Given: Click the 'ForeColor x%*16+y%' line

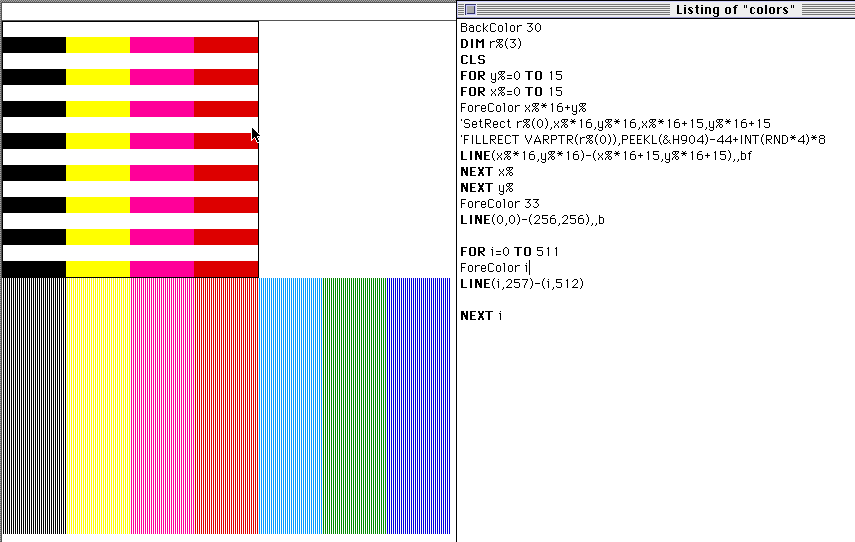Looking at the screenshot, I should click(522, 108).
